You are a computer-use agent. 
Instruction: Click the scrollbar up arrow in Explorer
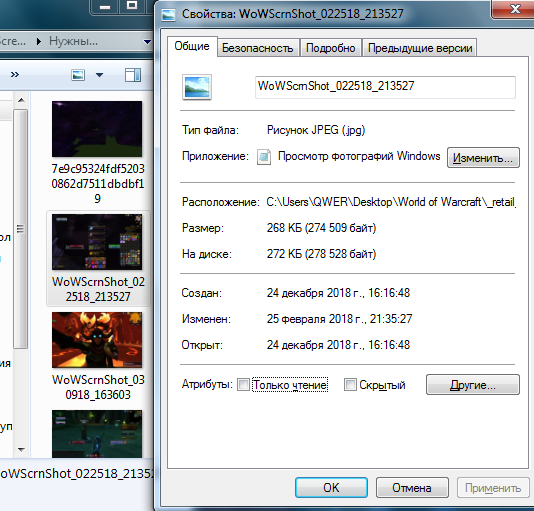pyautogui.click(x=21, y=100)
